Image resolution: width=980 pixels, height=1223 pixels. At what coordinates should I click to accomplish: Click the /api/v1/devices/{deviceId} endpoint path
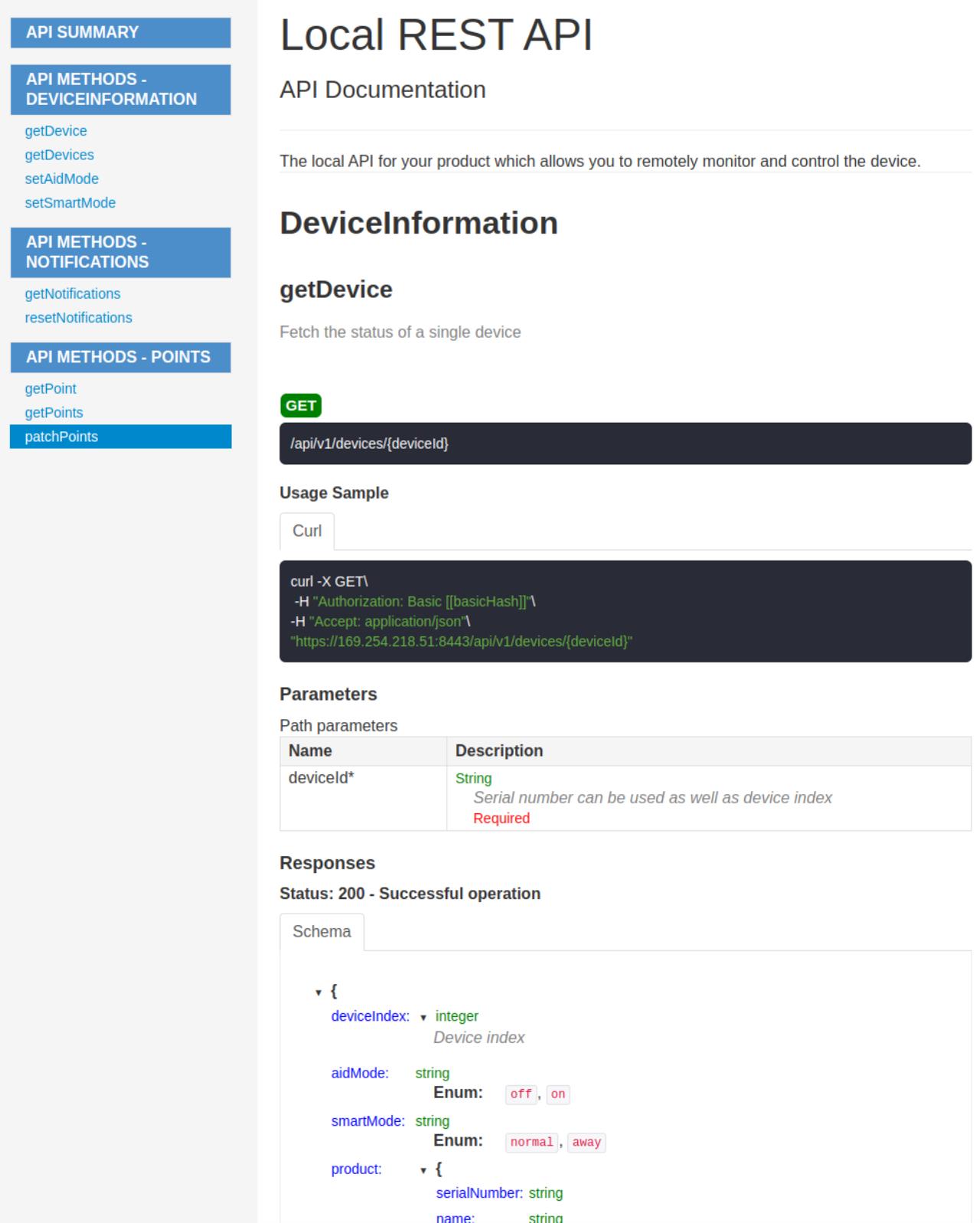pos(370,443)
